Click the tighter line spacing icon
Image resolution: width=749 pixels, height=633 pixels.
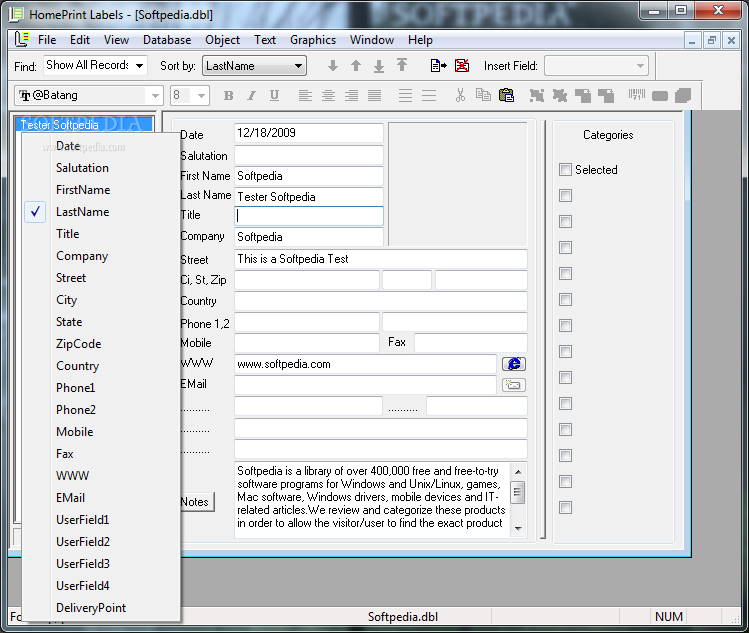405,96
